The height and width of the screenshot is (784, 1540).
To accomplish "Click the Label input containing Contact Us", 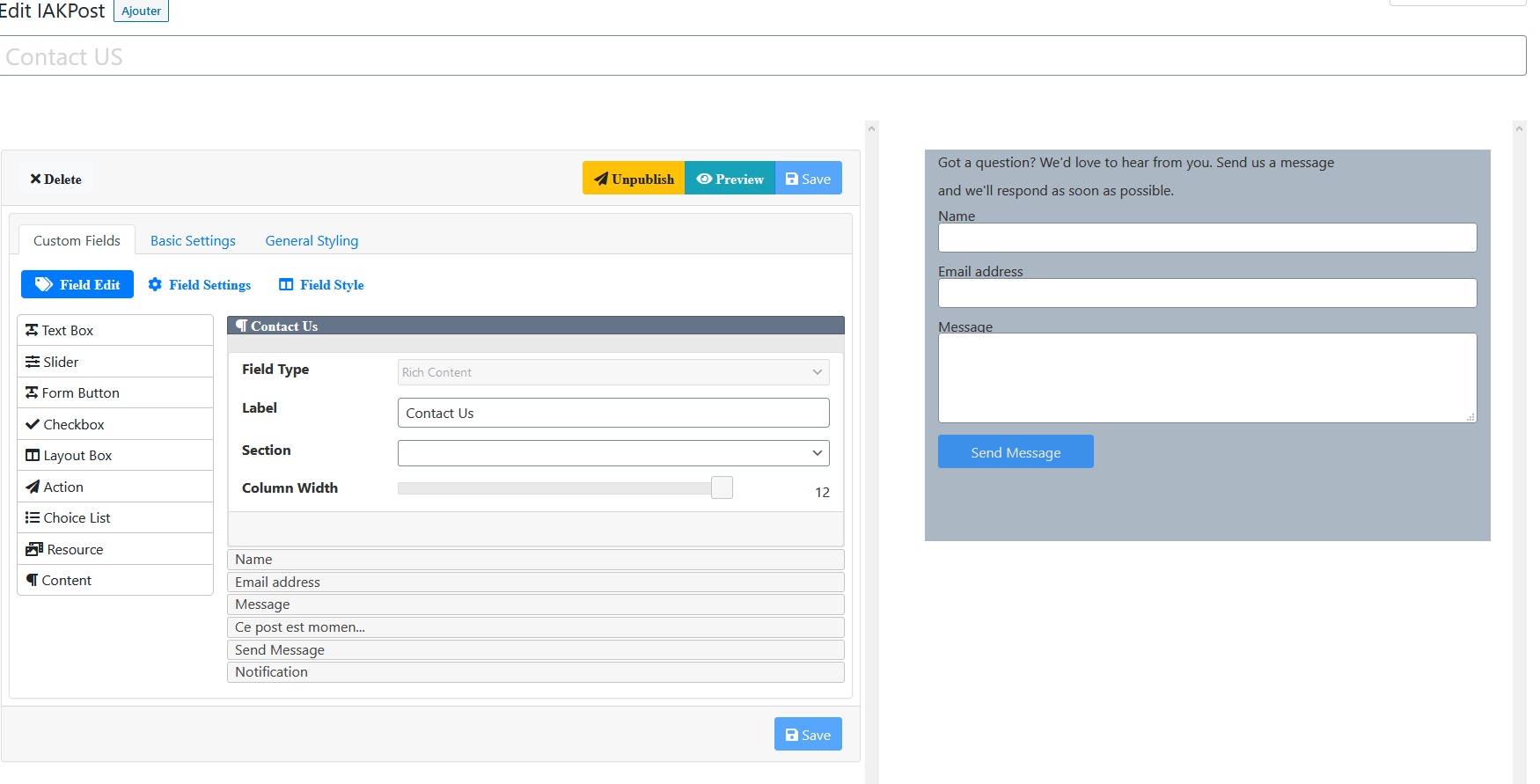I will 613,413.
